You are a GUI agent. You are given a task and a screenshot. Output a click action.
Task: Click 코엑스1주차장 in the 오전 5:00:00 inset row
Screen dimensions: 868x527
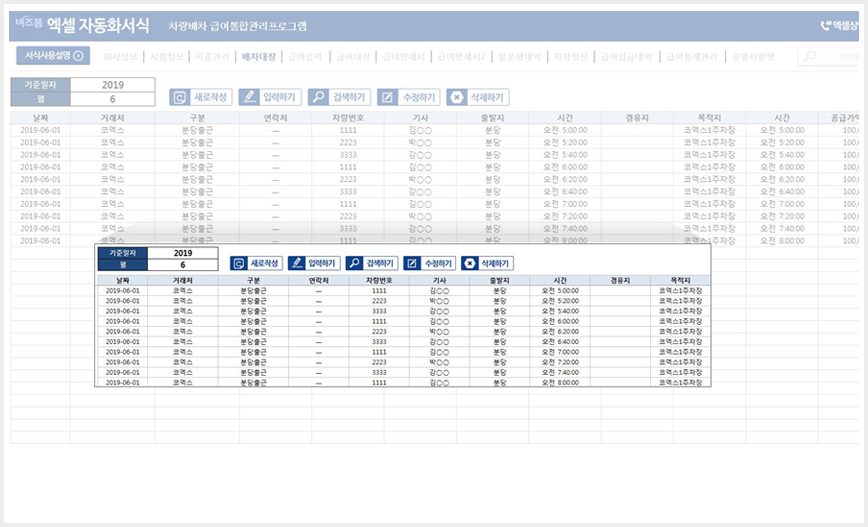680,291
